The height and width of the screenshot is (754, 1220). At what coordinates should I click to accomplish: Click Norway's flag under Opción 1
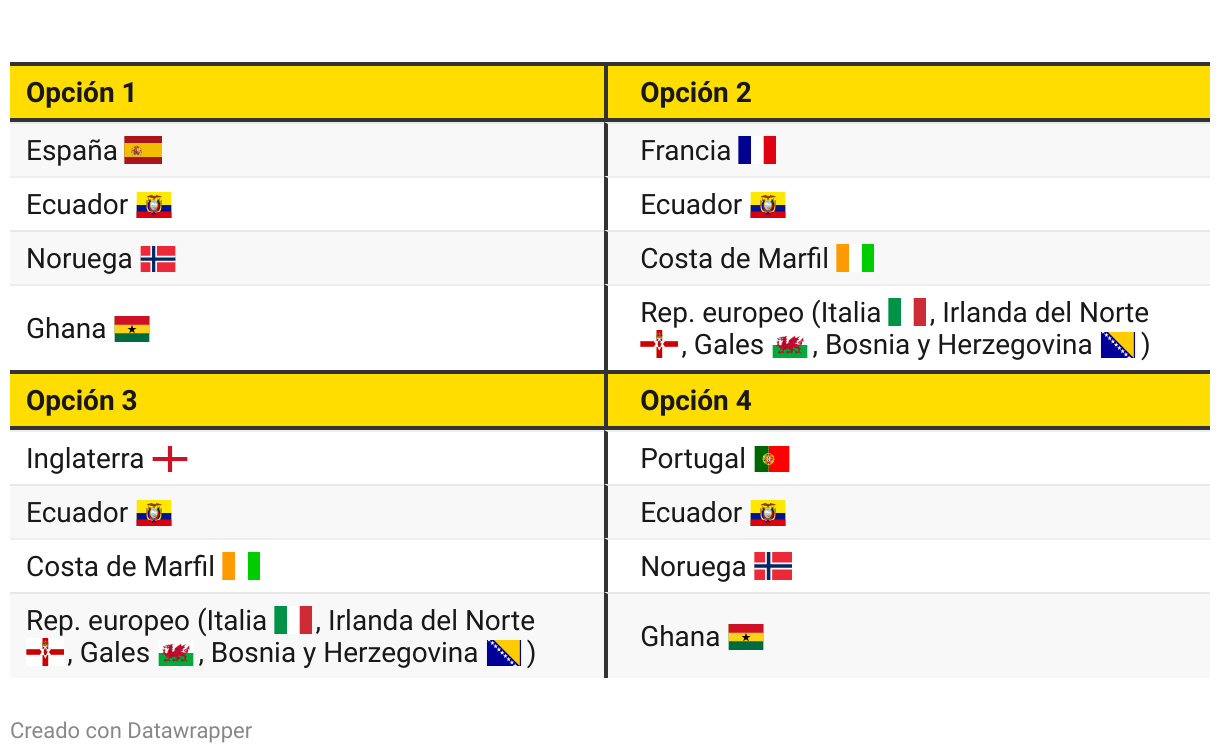pos(158,259)
